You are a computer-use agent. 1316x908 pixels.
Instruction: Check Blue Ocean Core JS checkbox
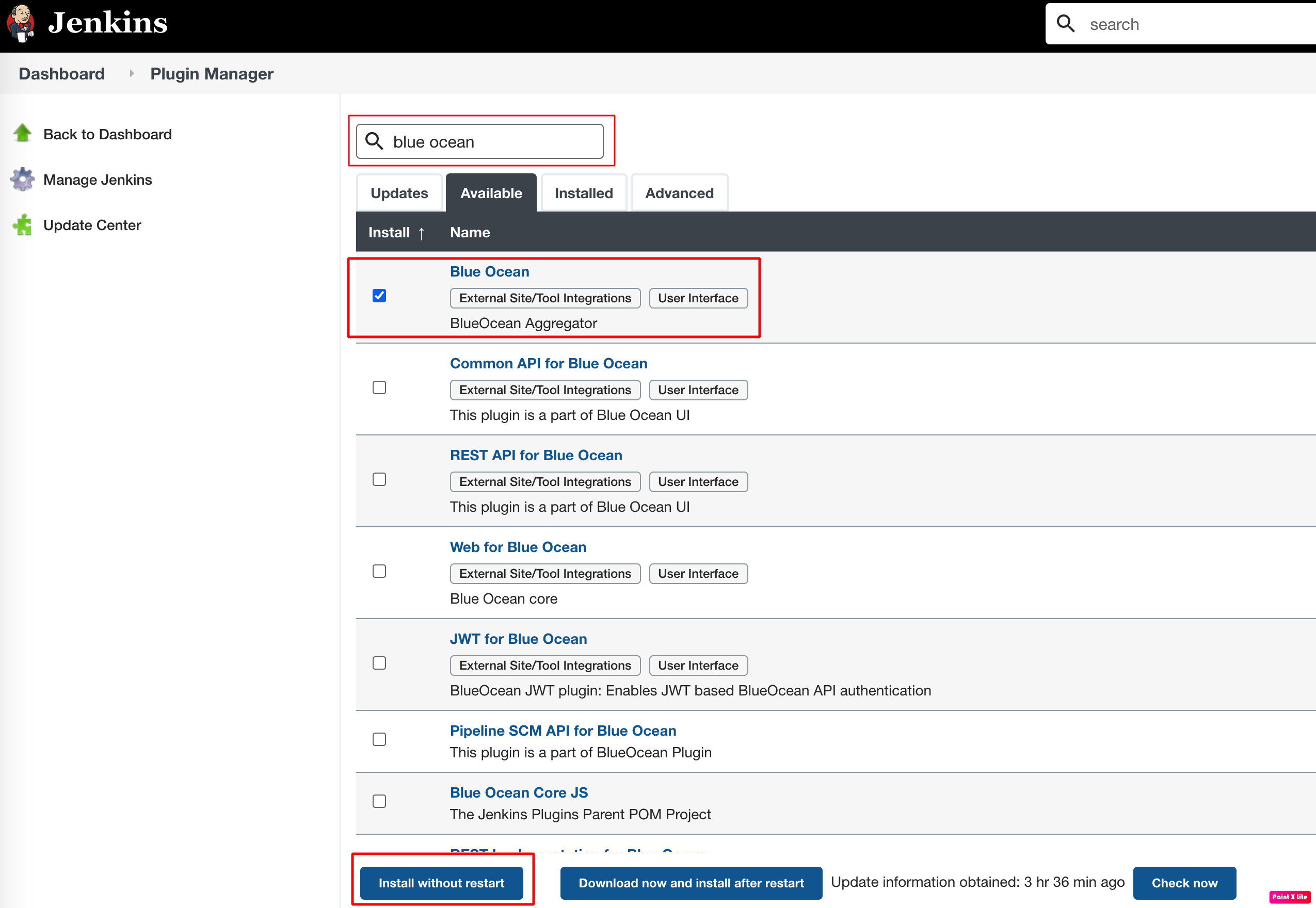coord(379,802)
